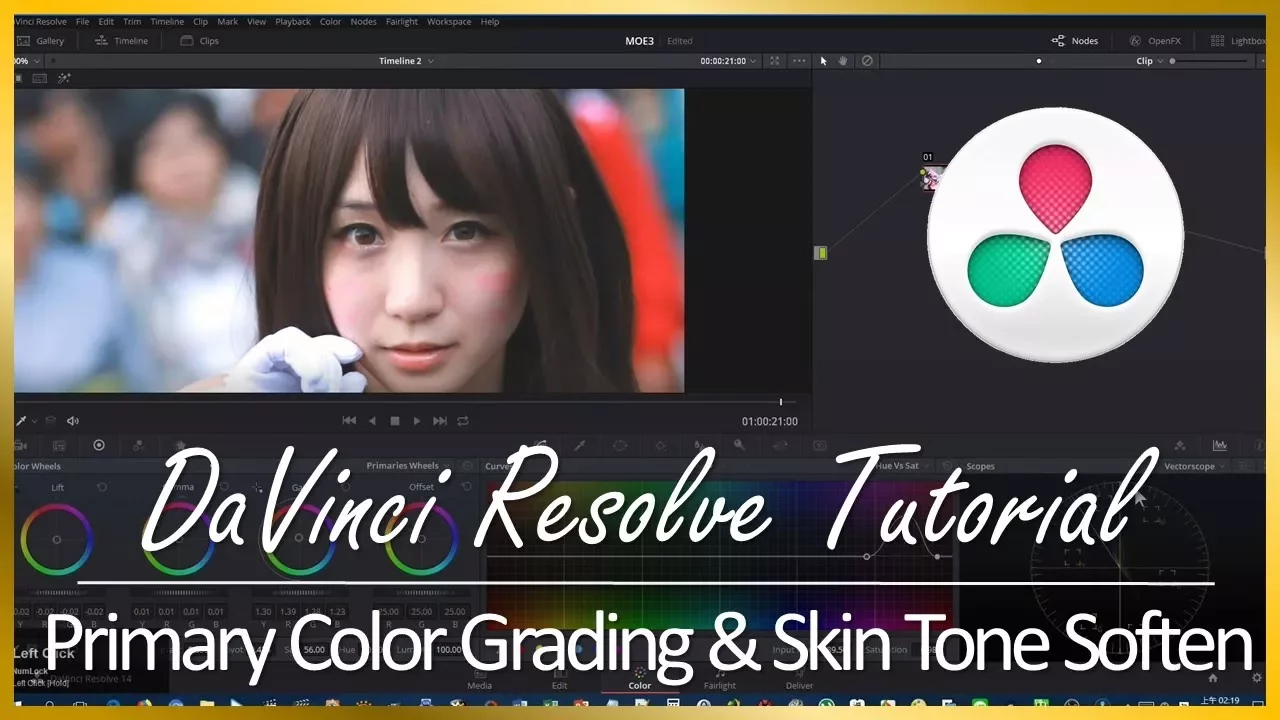Open the Scopes palette icon
1280x720 pixels.
(x=1220, y=445)
